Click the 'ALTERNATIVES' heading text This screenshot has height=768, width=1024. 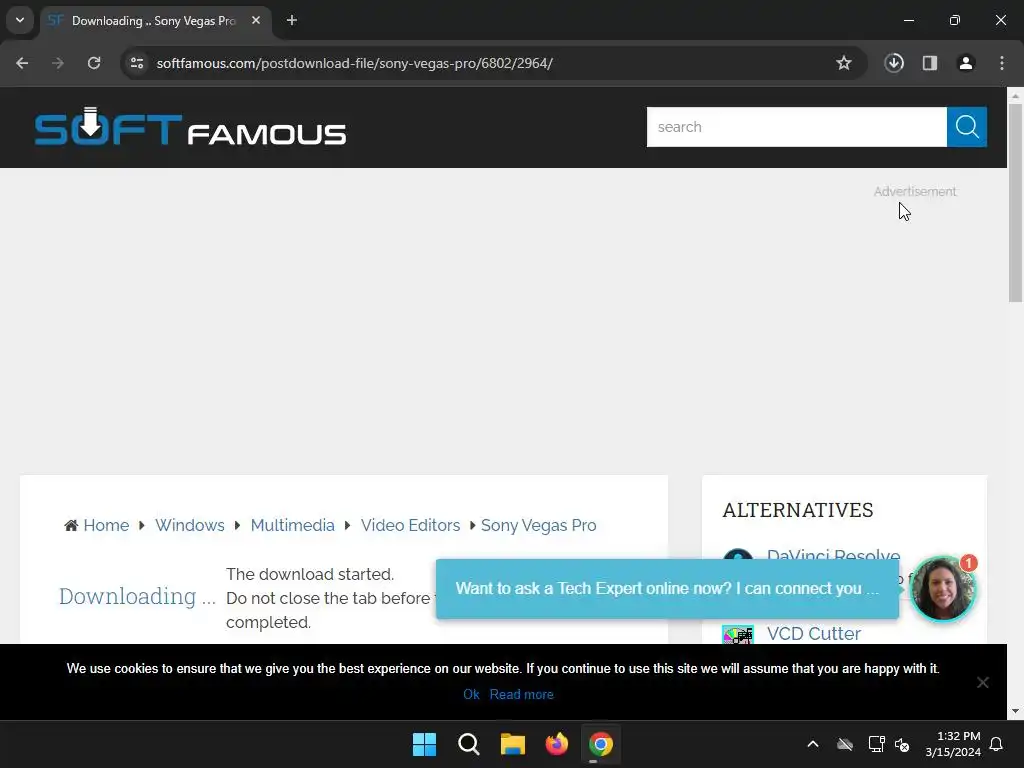click(797, 510)
